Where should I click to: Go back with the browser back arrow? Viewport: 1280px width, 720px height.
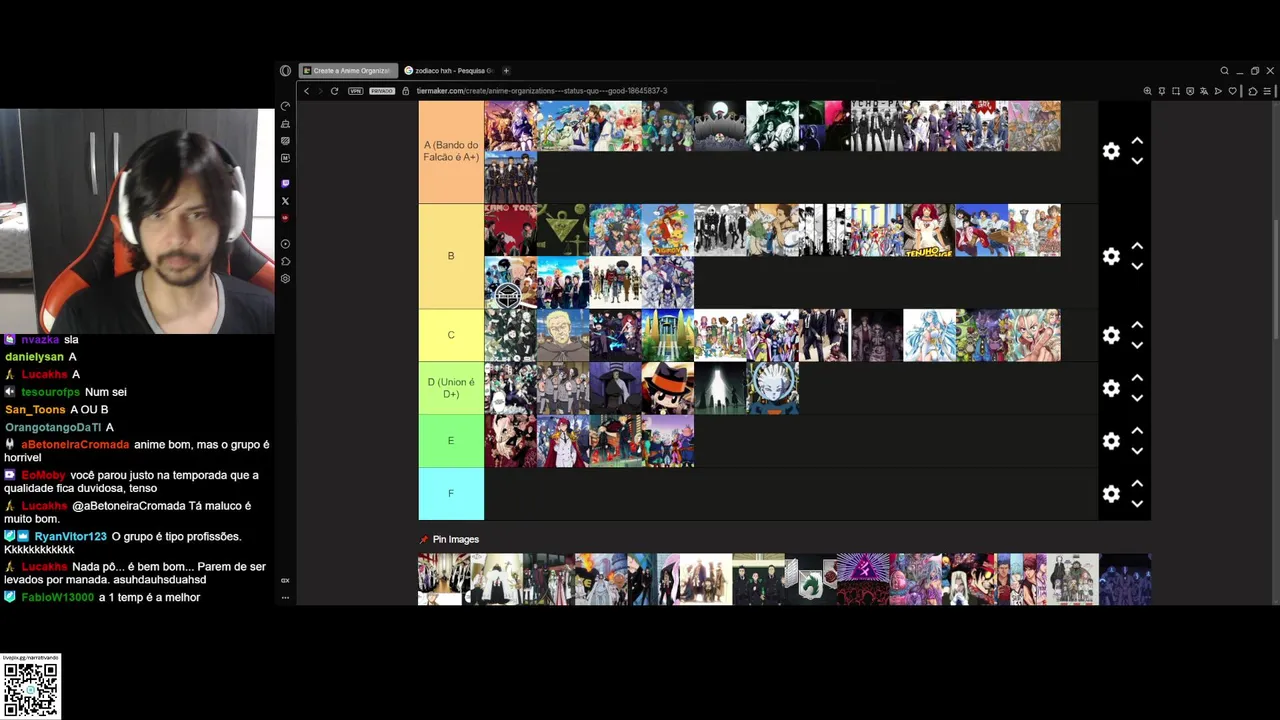(x=307, y=91)
